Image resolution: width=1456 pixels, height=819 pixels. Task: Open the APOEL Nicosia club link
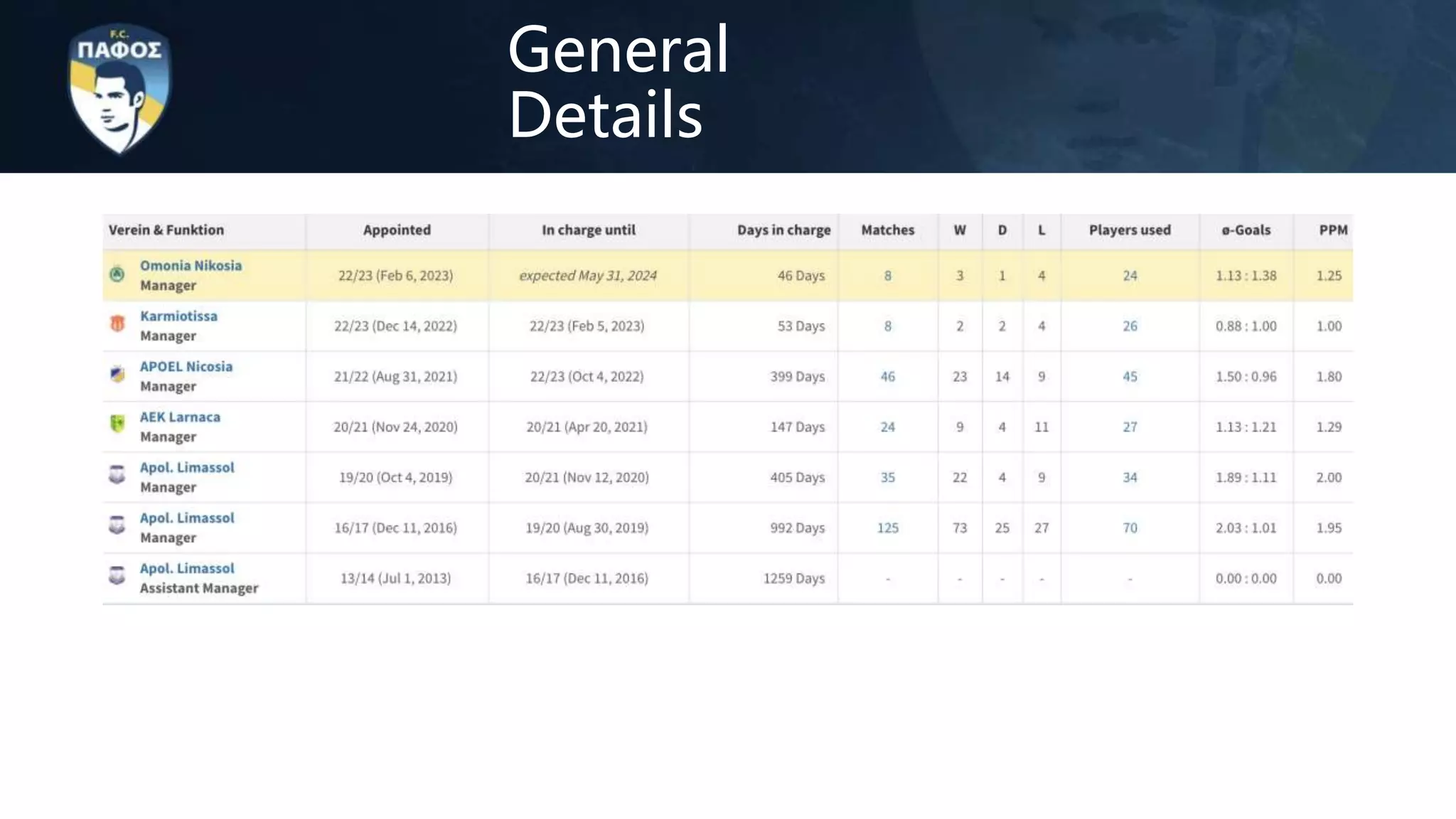tap(186, 366)
